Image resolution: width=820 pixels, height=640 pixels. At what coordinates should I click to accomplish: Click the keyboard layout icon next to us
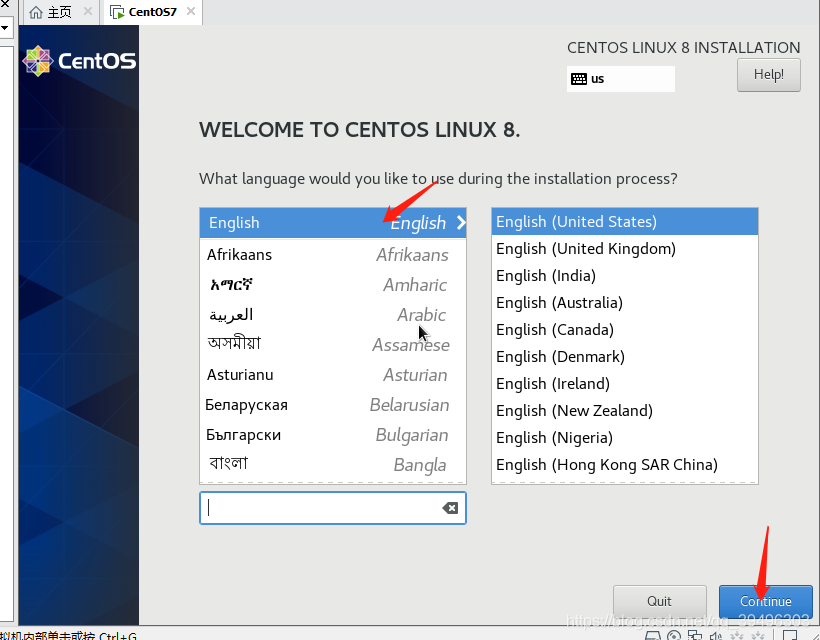pos(578,79)
